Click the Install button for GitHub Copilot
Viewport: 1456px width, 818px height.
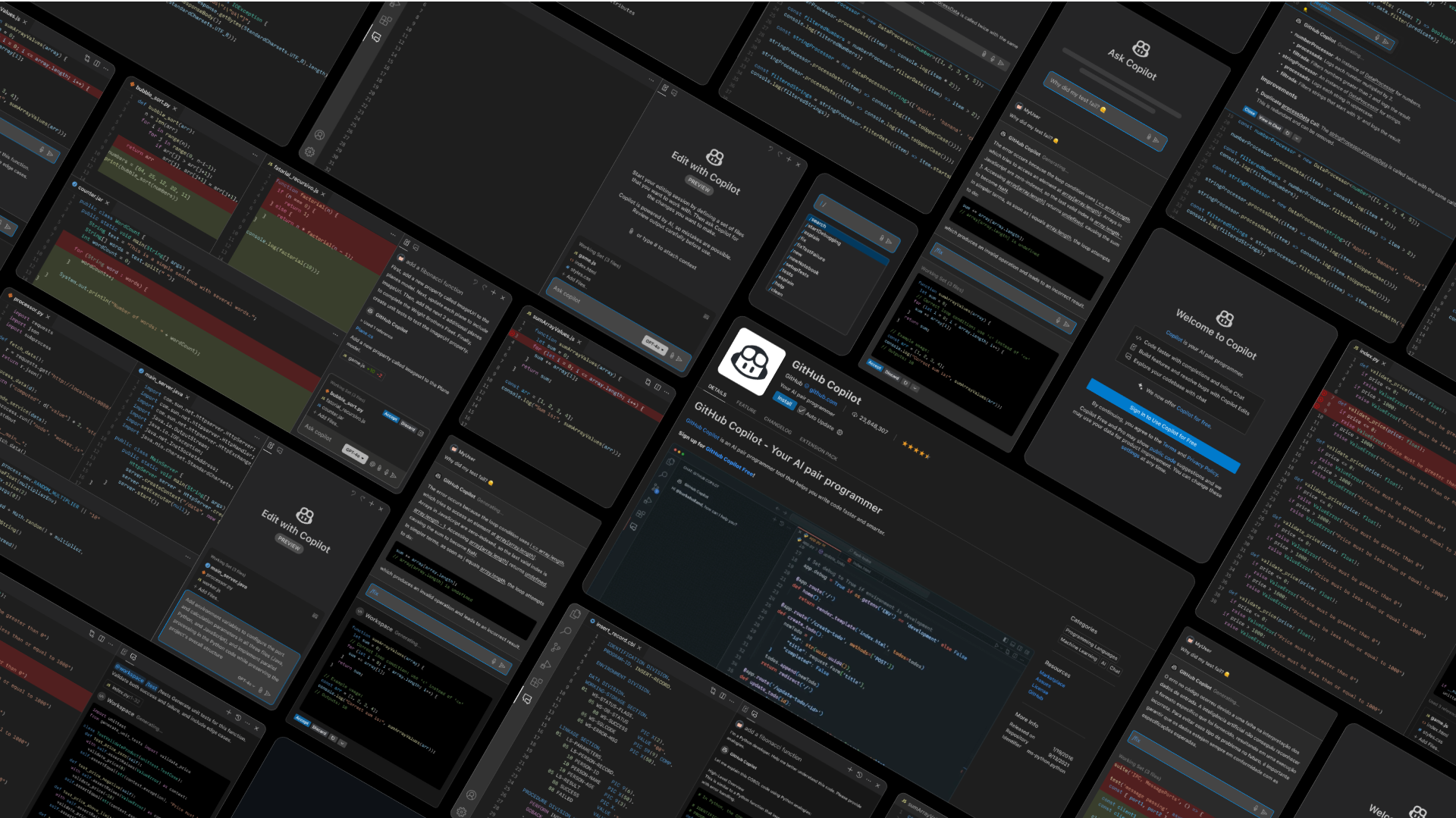[x=784, y=400]
